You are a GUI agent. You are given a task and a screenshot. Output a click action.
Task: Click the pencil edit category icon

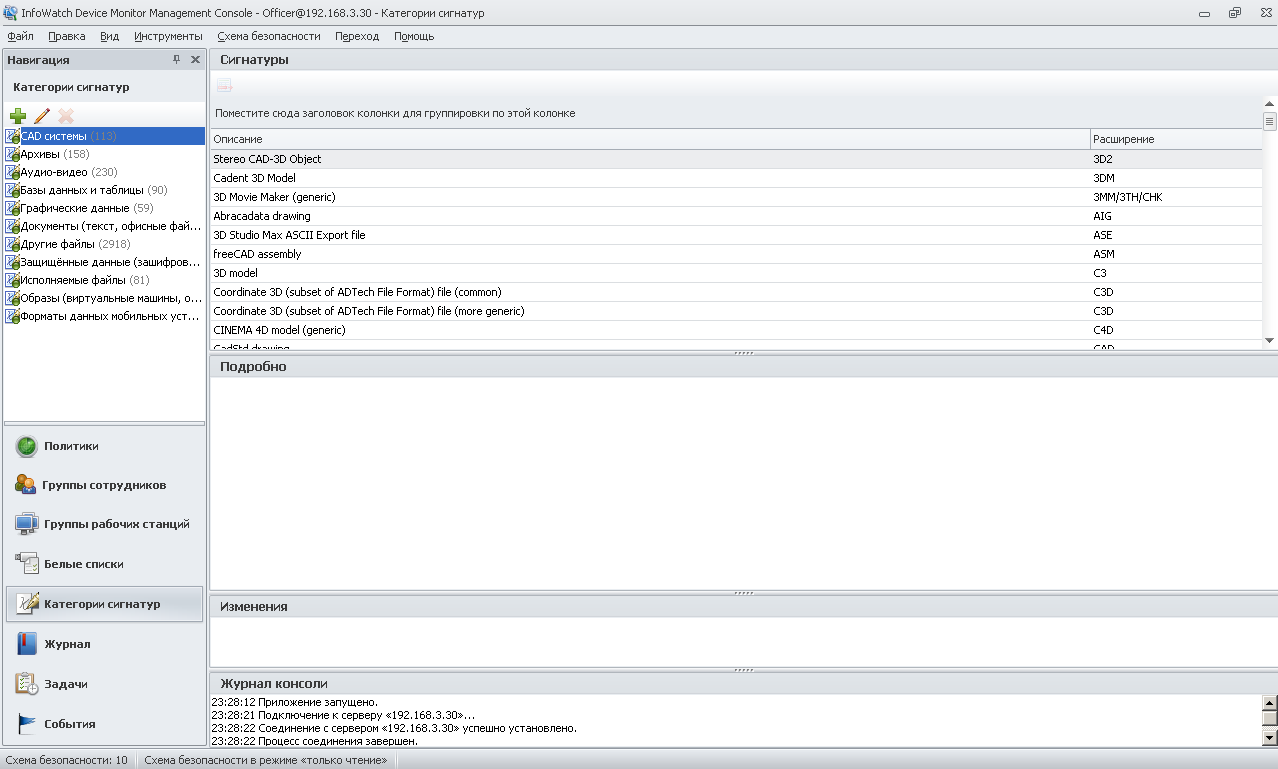click(x=42, y=116)
